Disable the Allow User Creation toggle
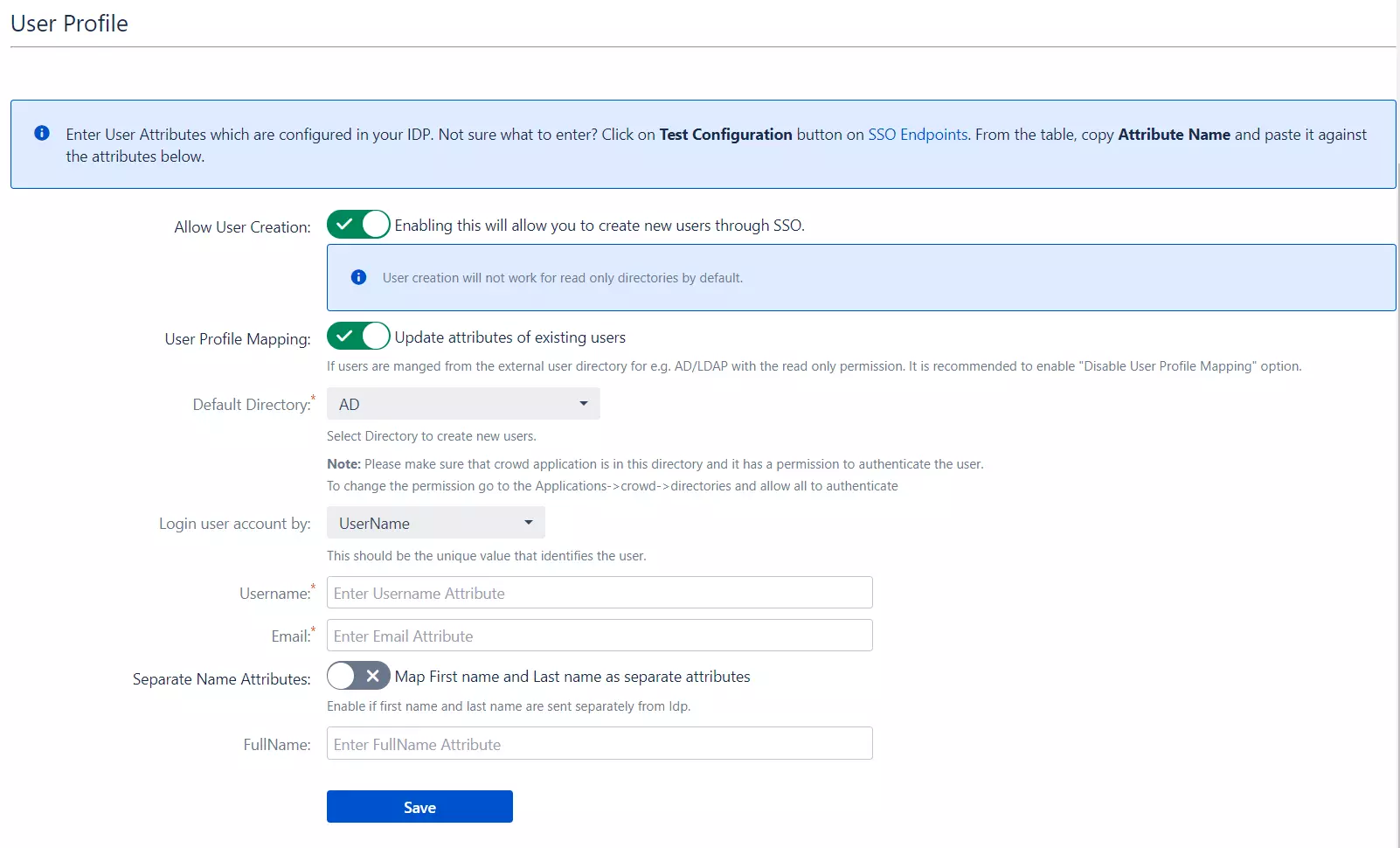This screenshot has width=1400, height=848. coord(358,225)
